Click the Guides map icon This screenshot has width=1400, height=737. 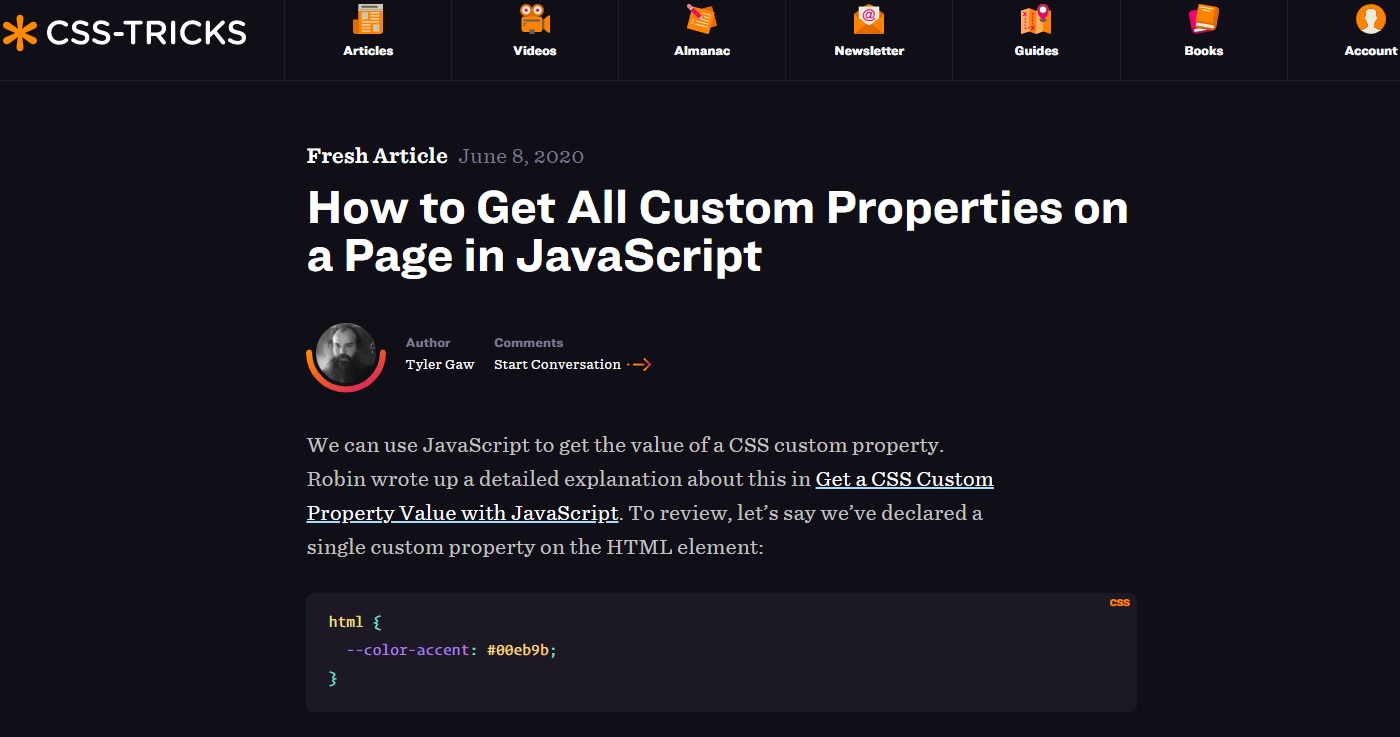[1036, 19]
